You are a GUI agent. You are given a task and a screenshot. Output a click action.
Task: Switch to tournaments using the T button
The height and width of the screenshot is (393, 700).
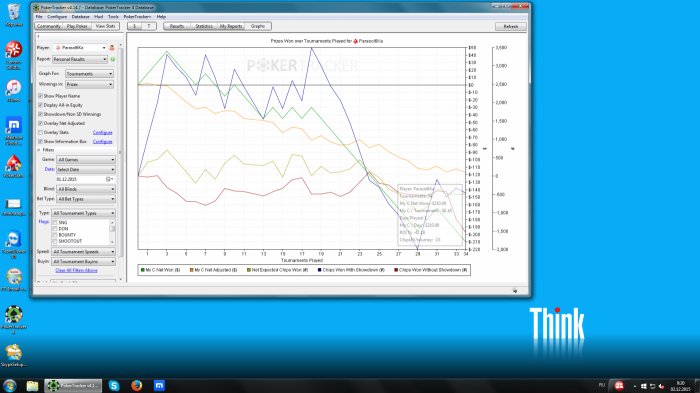[x=149, y=26]
